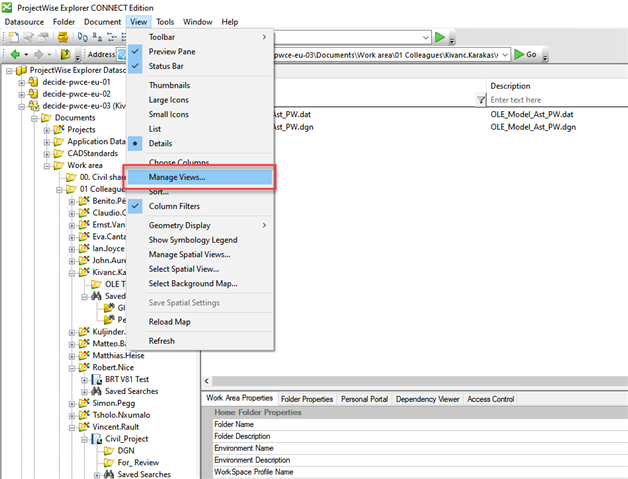Run search with green play icon
The height and width of the screenshot is (479, 628).
pyautogui.click(x=440, y=37)
